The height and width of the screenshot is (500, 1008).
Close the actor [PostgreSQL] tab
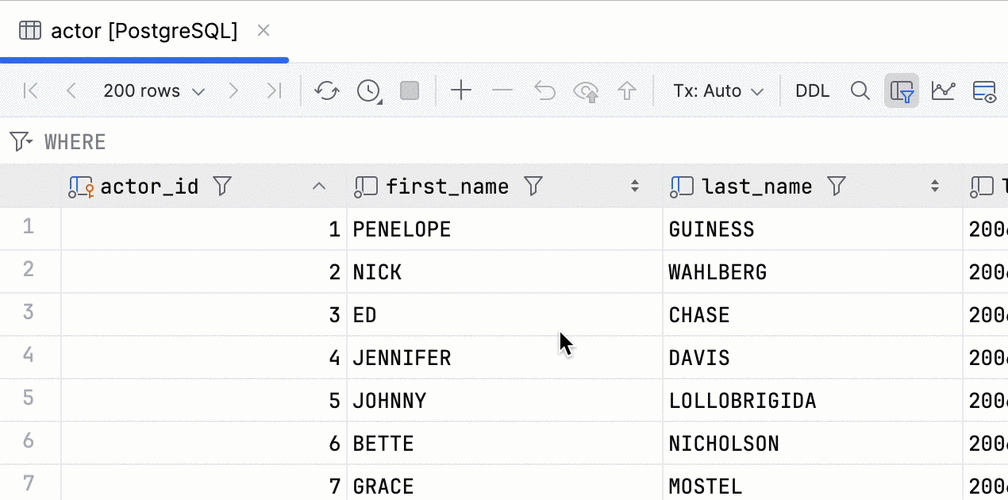263,30
